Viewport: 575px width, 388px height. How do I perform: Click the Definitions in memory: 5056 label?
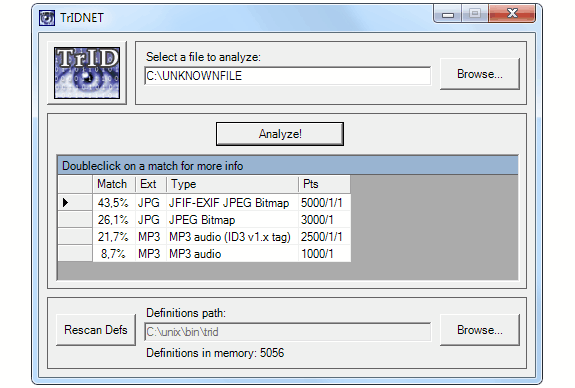[215, 353]
